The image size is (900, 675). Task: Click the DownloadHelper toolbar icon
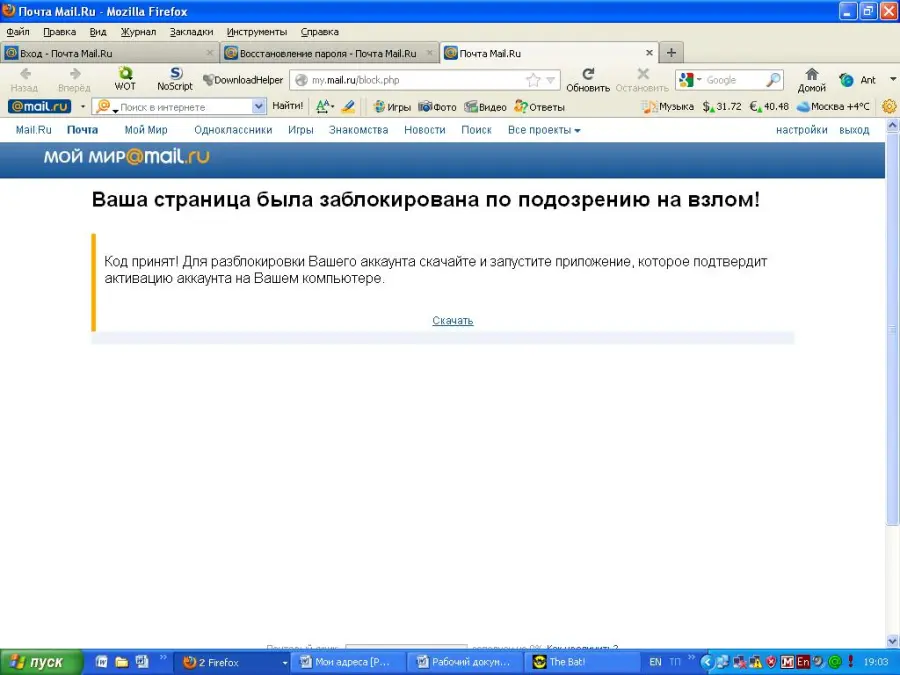243,80
